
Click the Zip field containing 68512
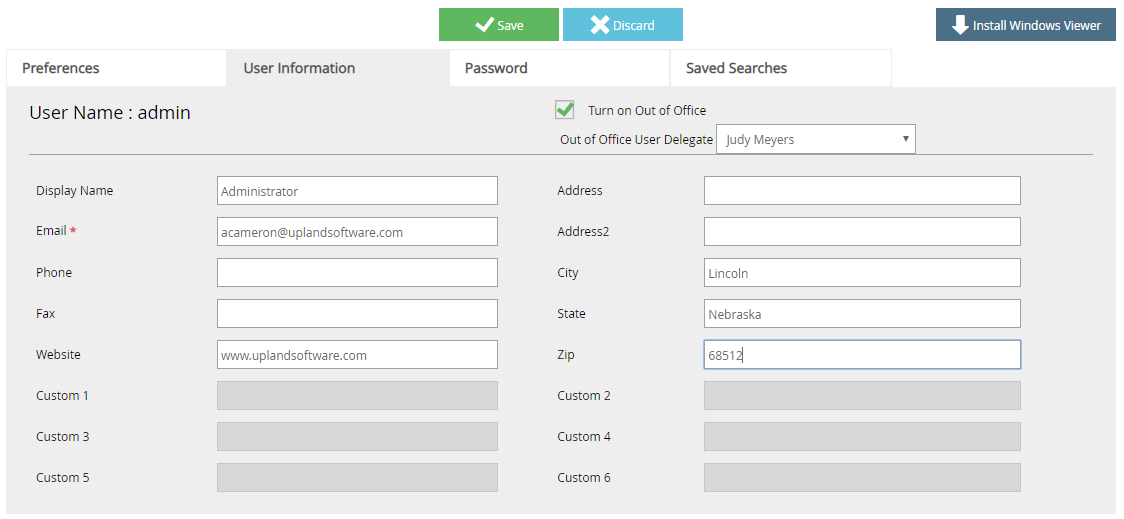tap(862, 354)
